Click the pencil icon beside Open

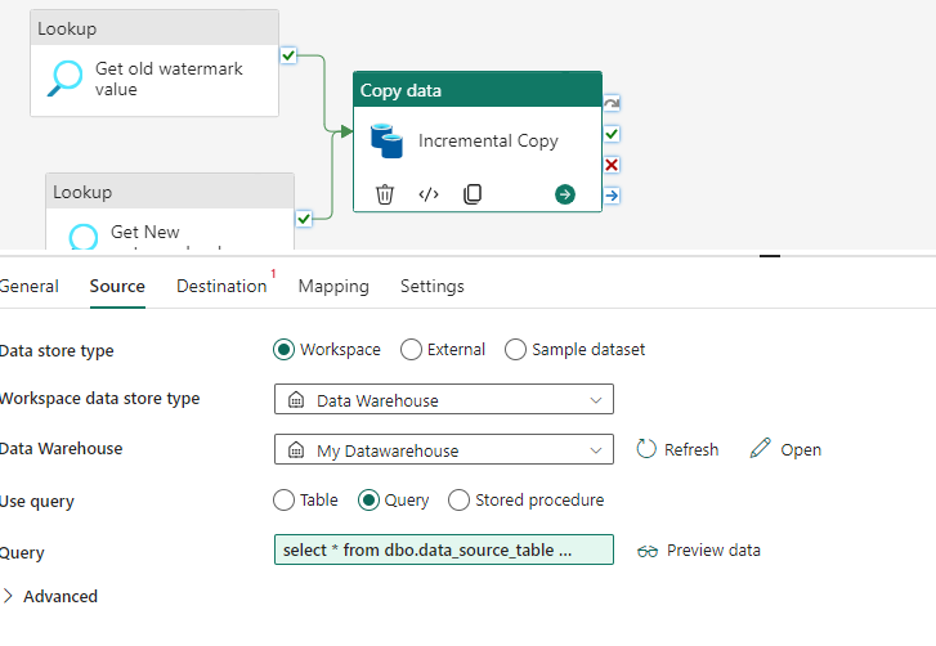(x=760, y=448)
